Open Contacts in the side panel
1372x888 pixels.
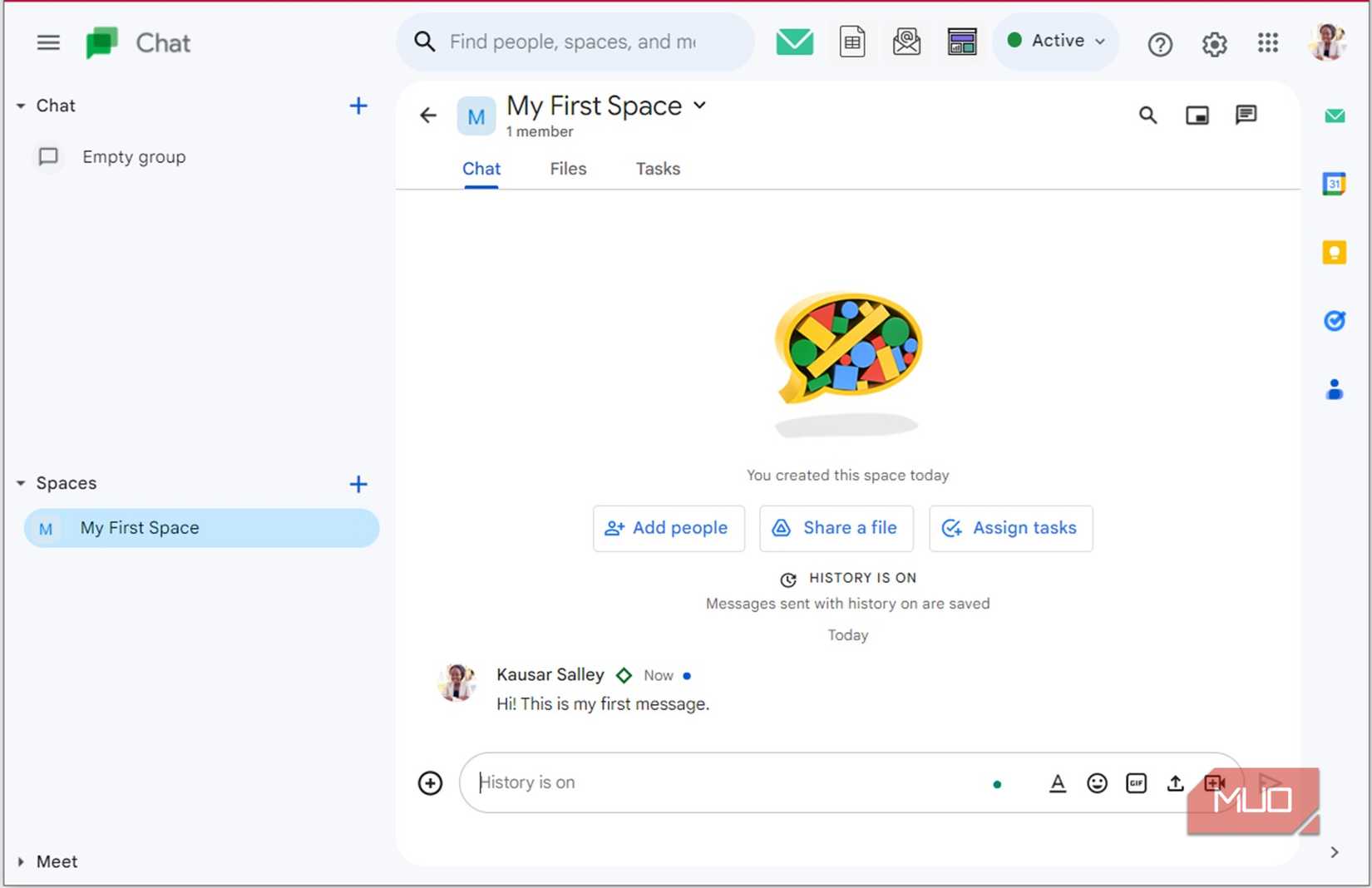(1334, 388)
